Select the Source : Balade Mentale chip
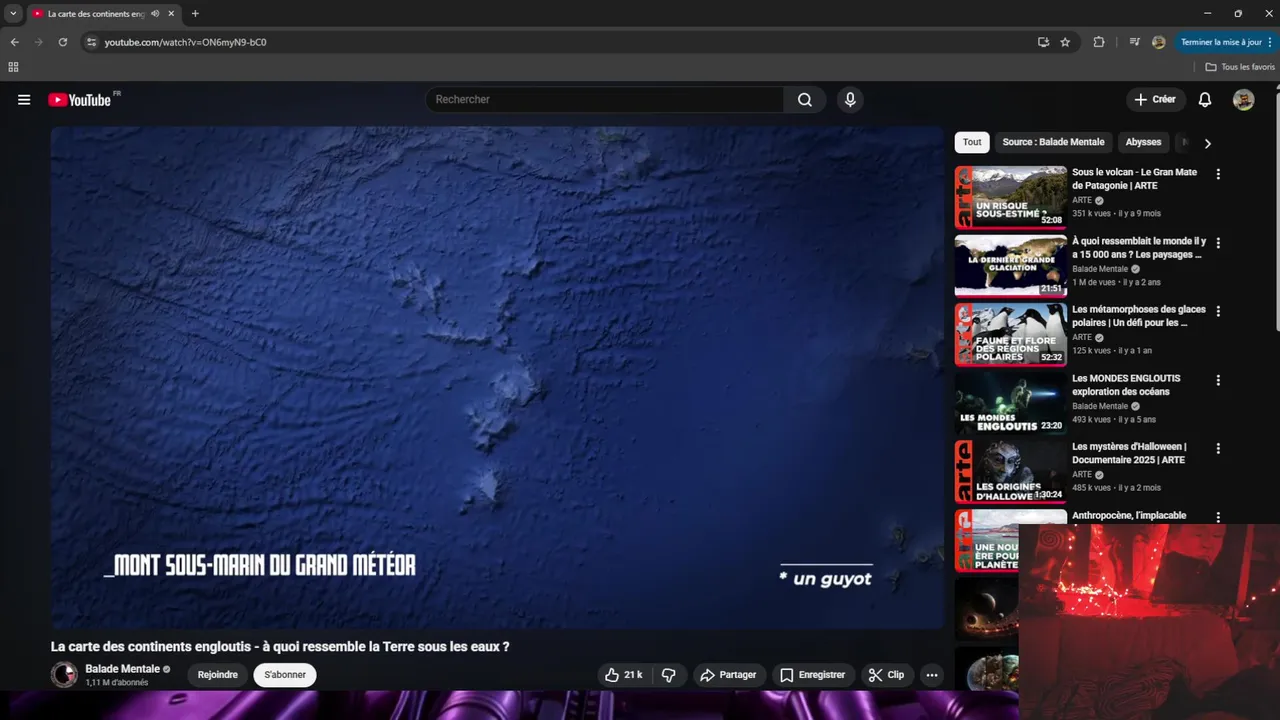 point(1053,142)
